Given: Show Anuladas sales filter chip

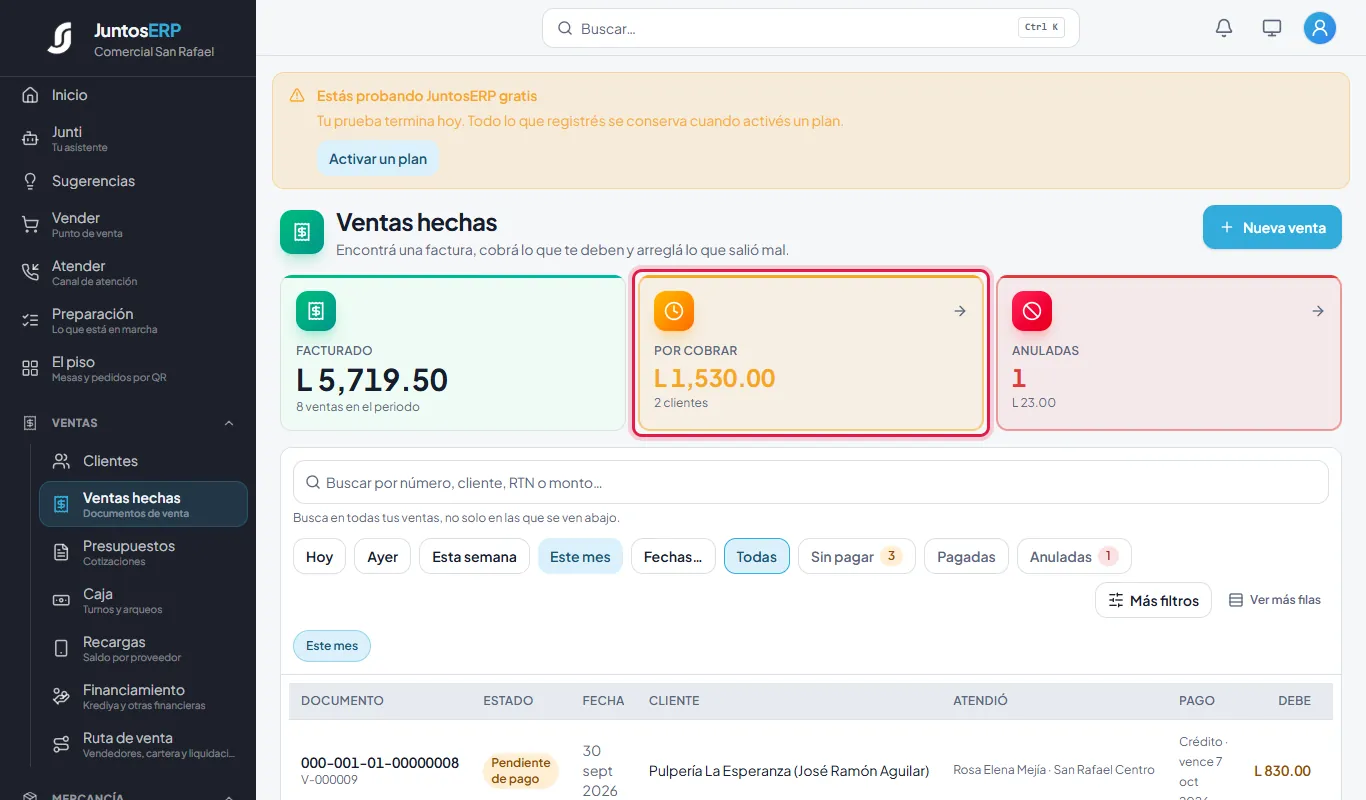Looking at the screenshot, I should (1074, 556).
